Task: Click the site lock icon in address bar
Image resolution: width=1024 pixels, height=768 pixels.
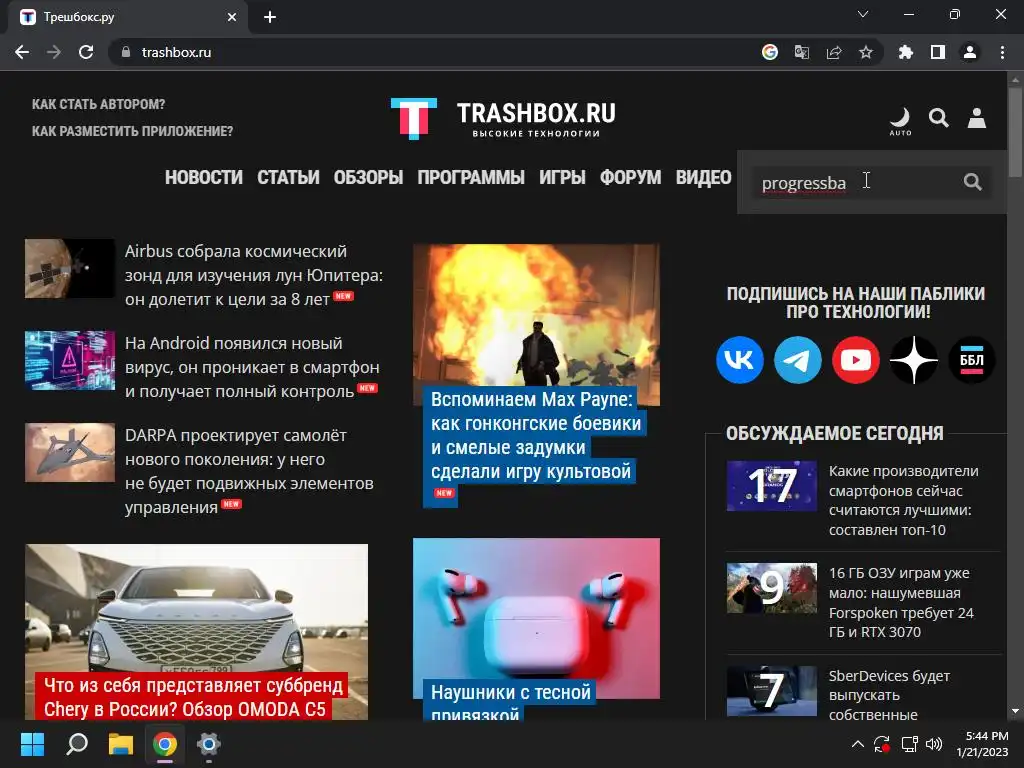Action: click(x=126, y=52)
